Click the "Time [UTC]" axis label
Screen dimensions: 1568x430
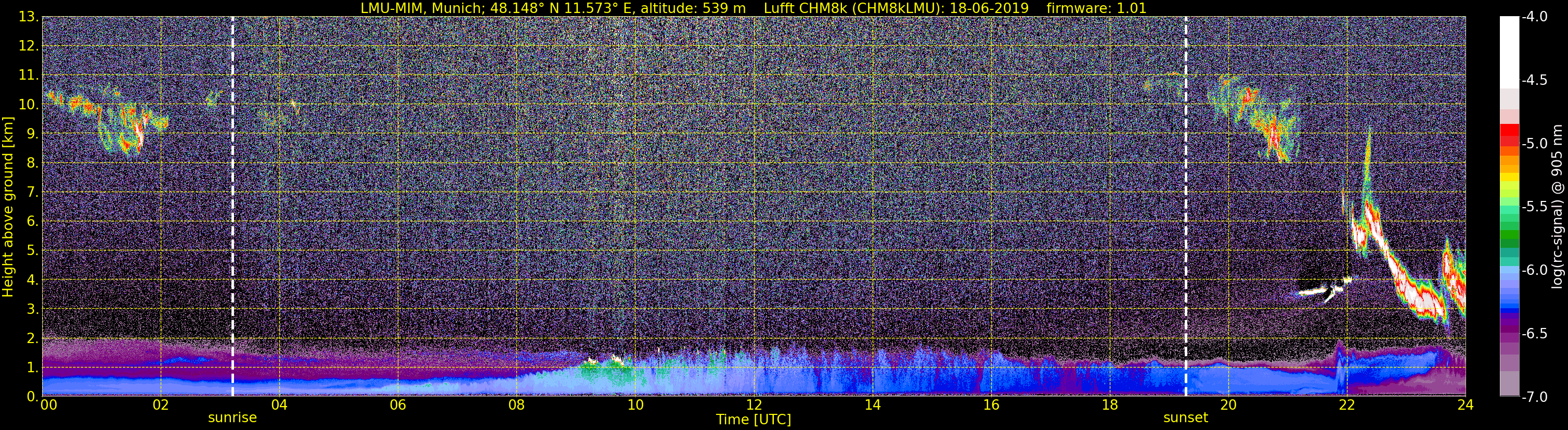(754, 420)
